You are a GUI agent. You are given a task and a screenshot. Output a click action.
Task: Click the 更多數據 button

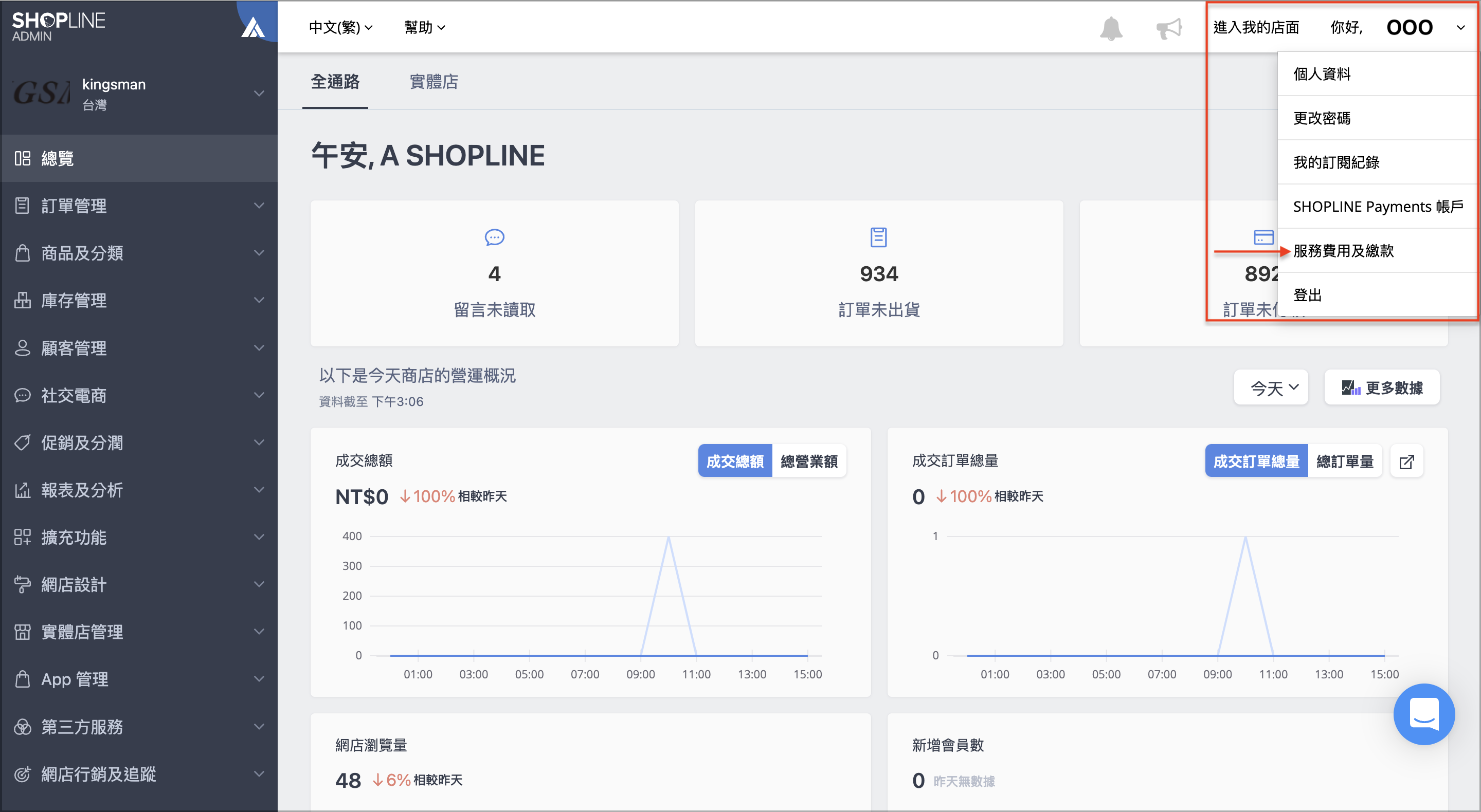tap(1382, 388)
